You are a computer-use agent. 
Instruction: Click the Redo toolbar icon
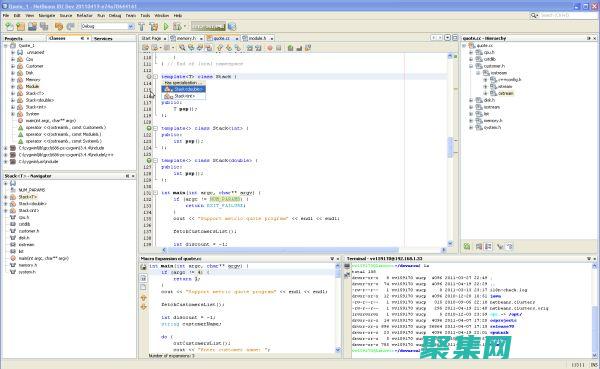(x=70, y=26)
